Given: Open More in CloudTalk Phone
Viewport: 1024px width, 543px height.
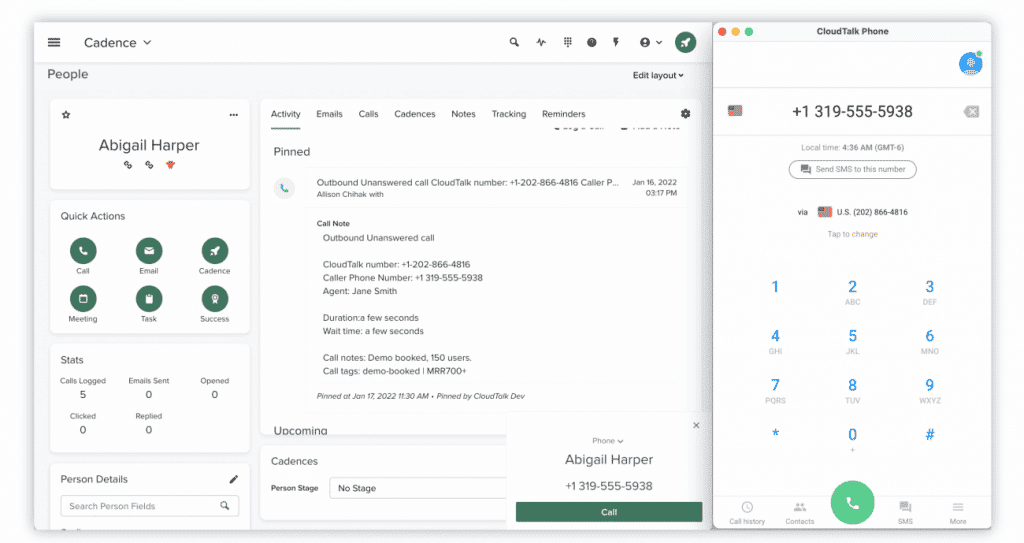Looking at the screenshot, I should tap(958, 513).
